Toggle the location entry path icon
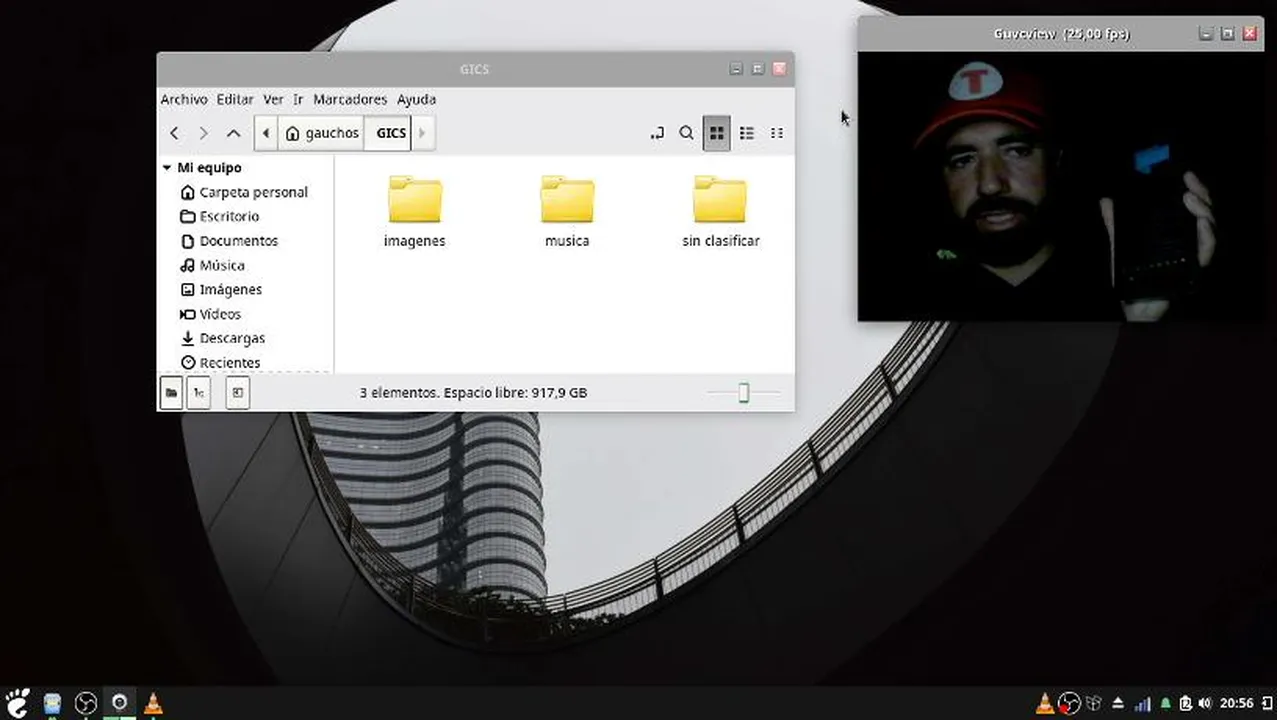The image size is (1277, 720). pyautogui.click(x=657, y=133)
